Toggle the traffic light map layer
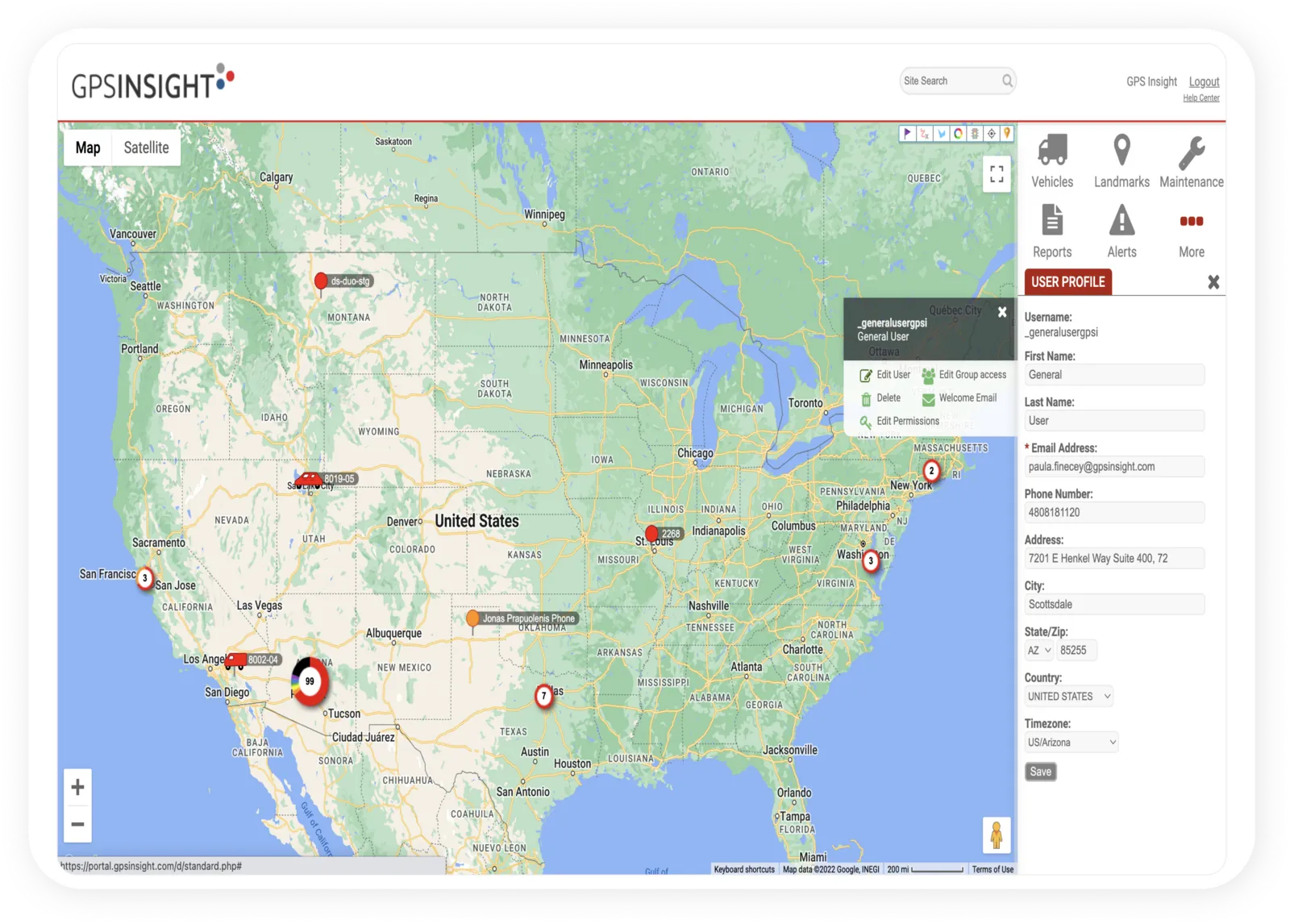Viewport: 1290px width, 924px height. (x=975, y=133)
